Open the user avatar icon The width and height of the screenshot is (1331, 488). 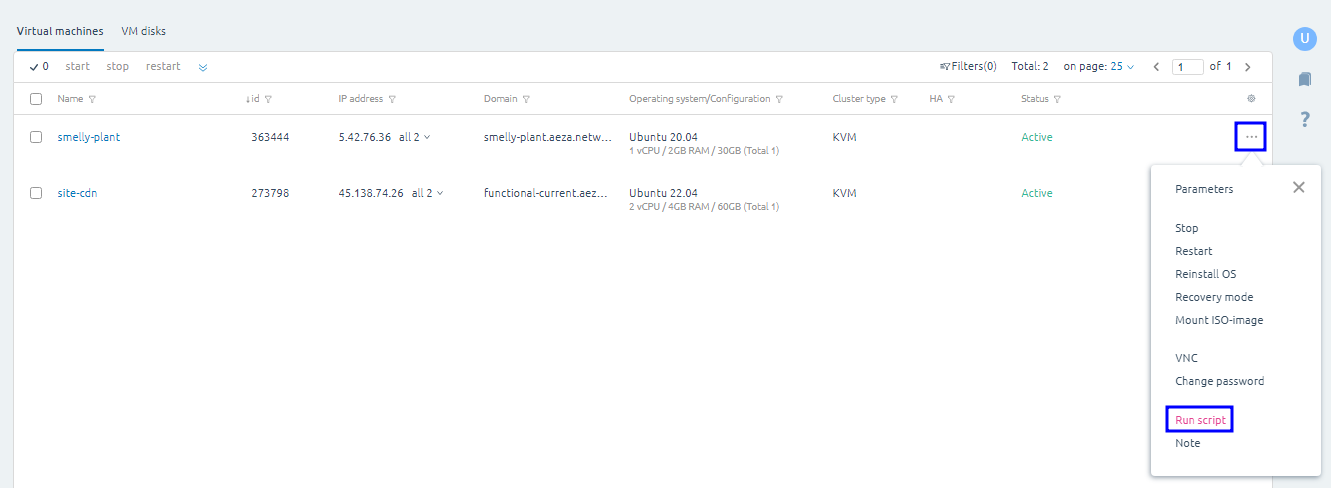1304,39
